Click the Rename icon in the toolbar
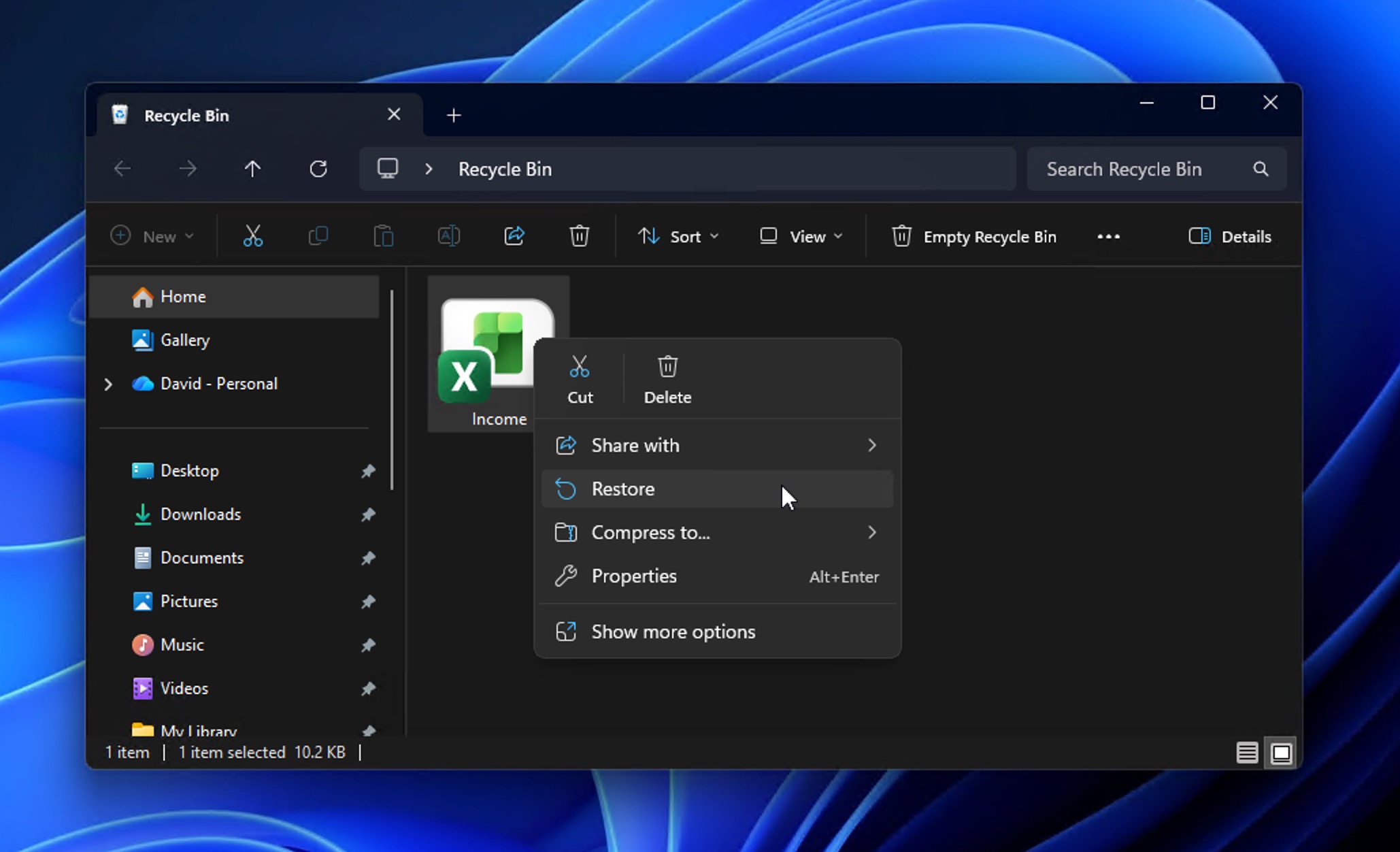 click(x=448, y=236)
